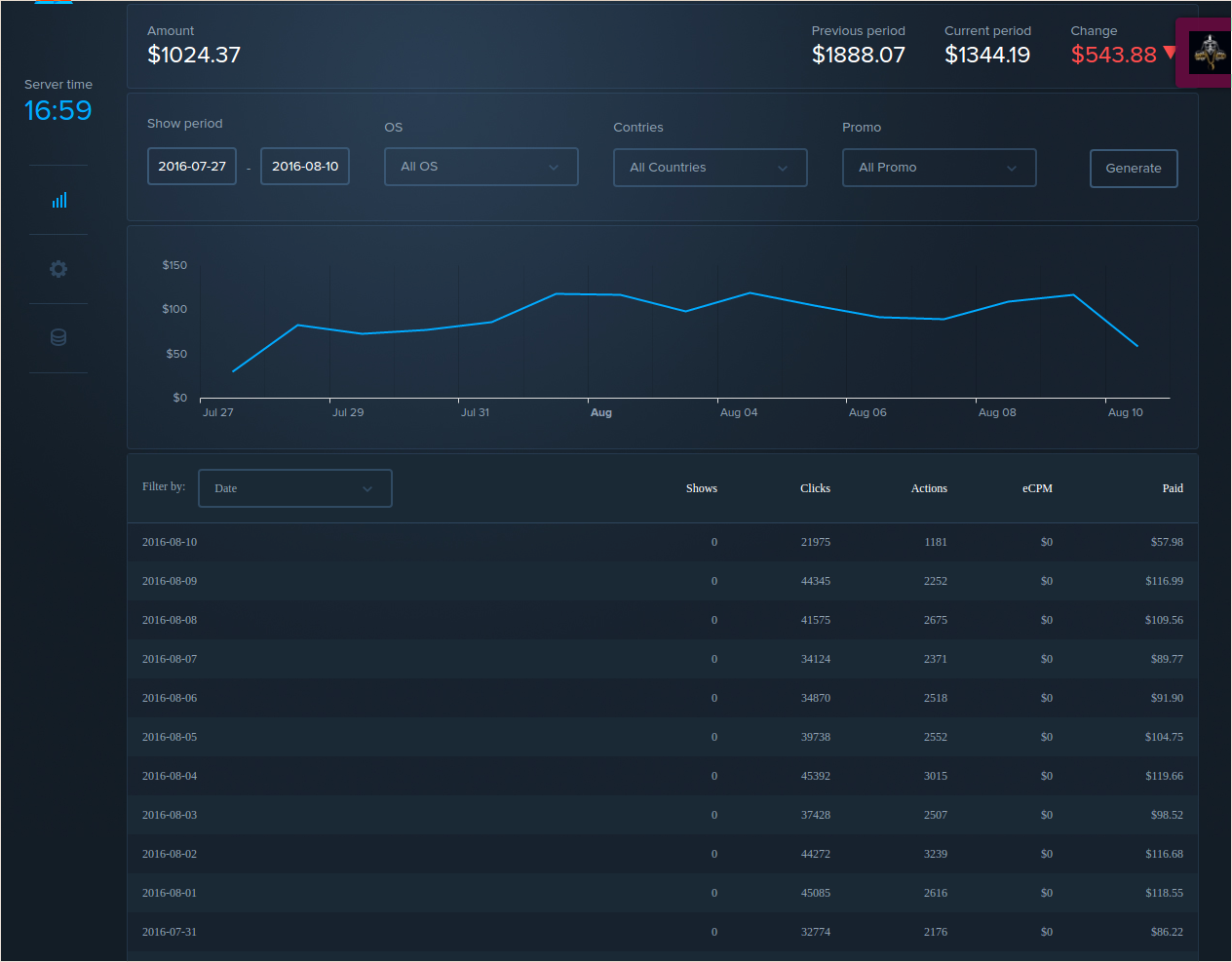Select the 2016-08-06 date row
This screenshot has width=1232, height=962.
[663, 698]
